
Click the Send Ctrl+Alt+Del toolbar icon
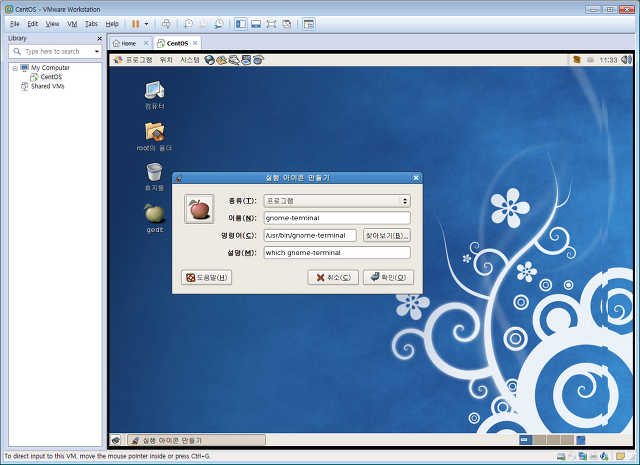click(166, 24)
